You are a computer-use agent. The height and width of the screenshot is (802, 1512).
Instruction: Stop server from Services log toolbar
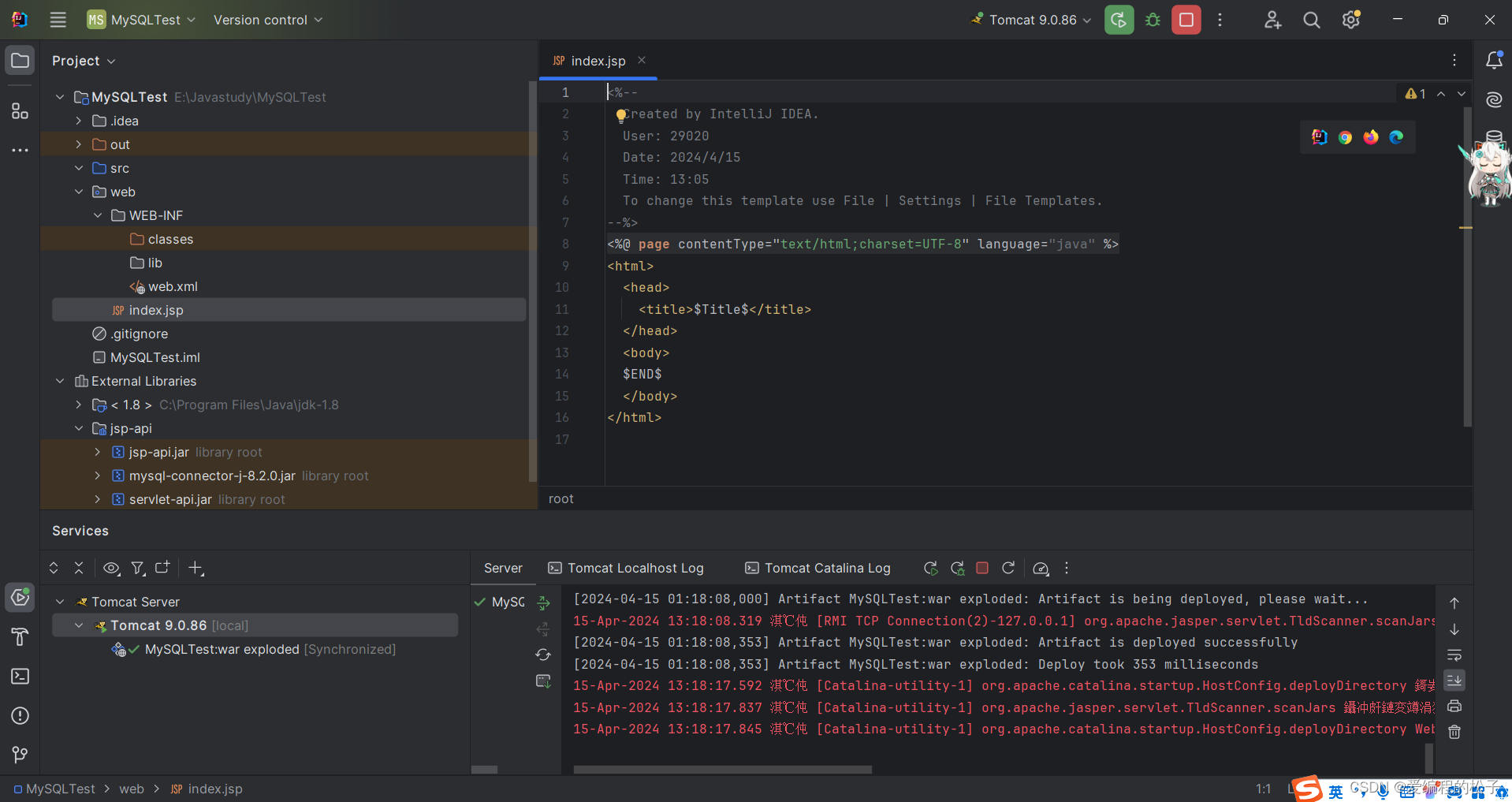pos(982,568)
